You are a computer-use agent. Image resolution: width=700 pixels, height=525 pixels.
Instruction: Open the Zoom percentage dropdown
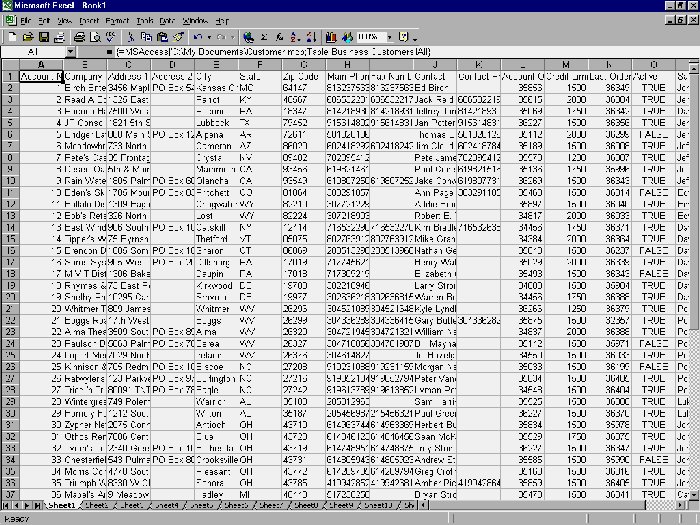click(x=390, y=36)
